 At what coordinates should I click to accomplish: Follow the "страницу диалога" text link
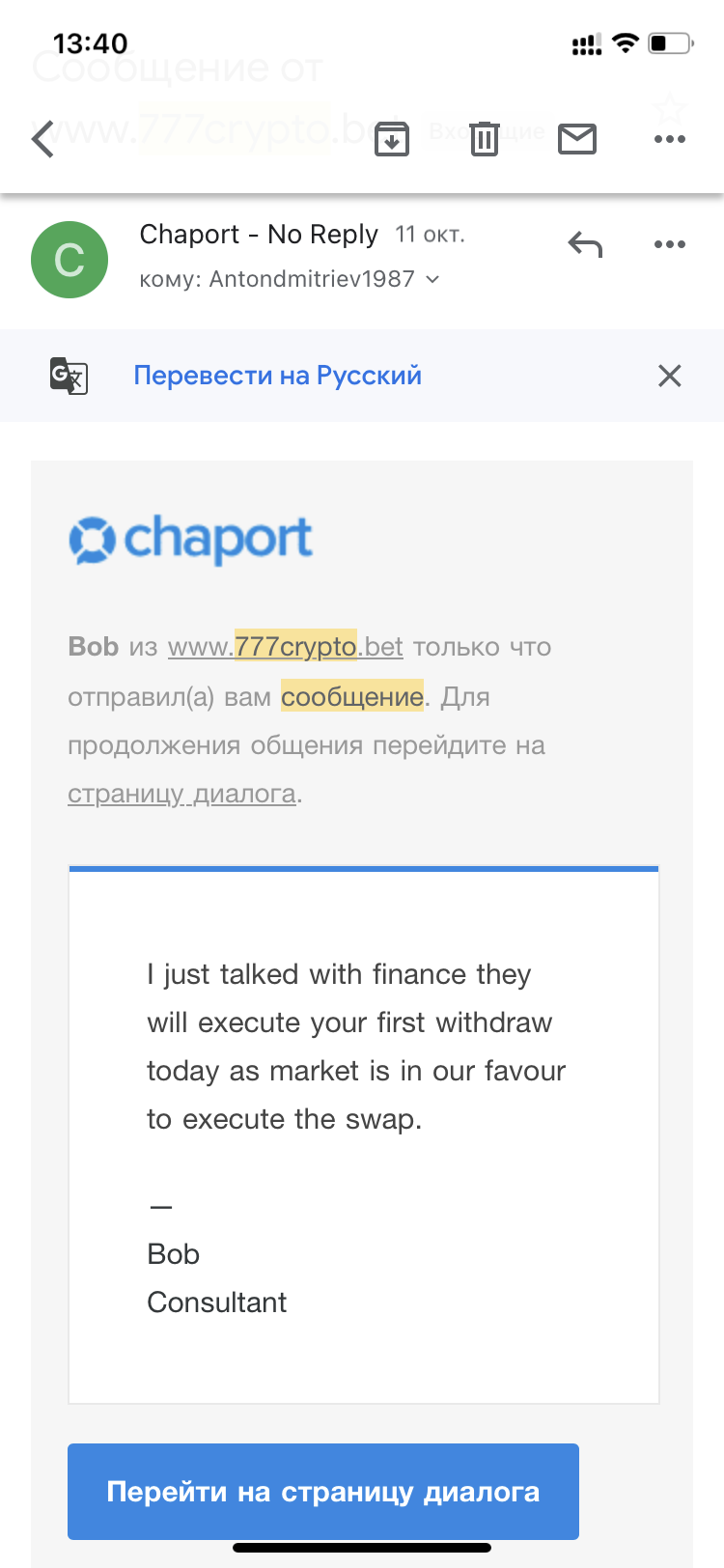tap(181, 794)
